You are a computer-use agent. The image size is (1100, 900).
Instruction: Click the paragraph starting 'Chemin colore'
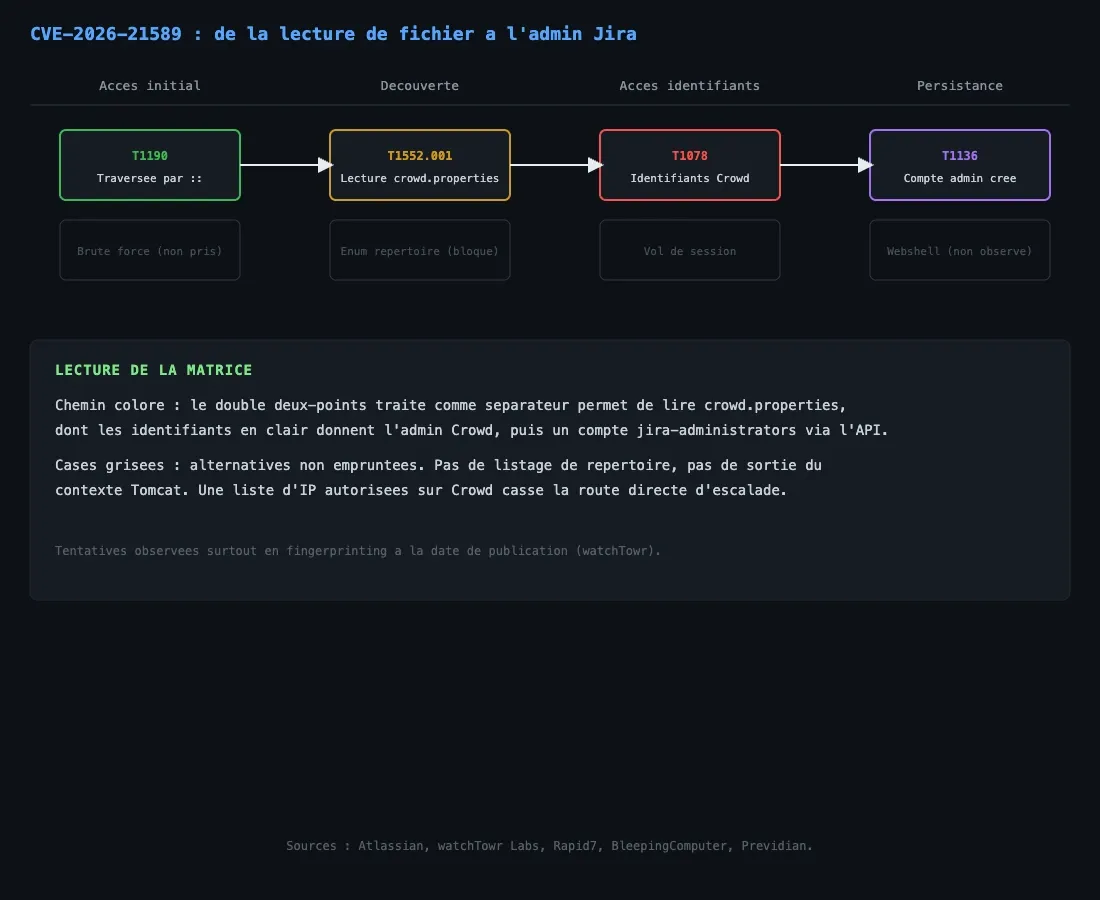[x=471, y=417]
